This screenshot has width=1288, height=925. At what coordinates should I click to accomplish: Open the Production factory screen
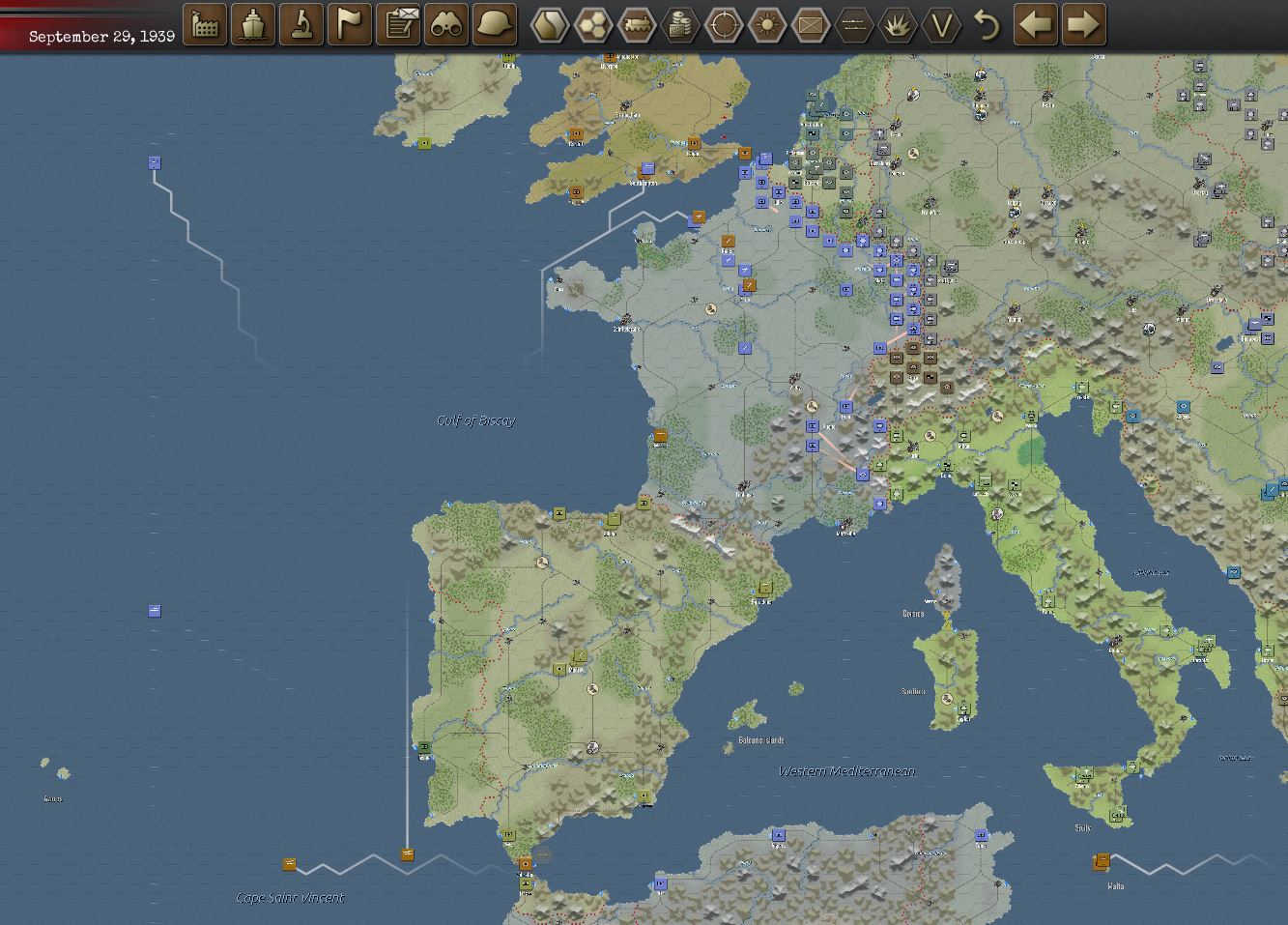205,24
